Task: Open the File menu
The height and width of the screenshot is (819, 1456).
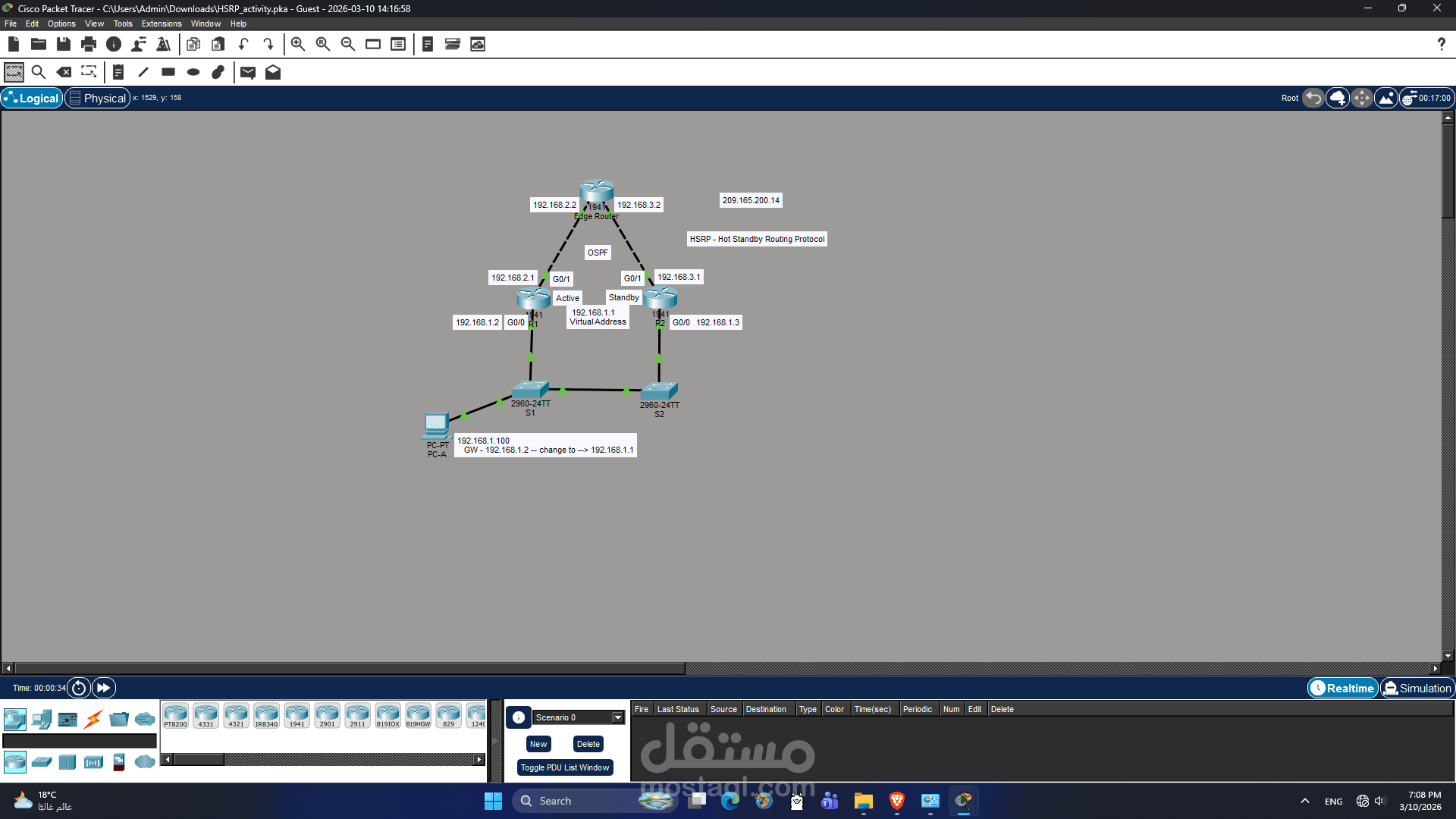Action: 11,24
